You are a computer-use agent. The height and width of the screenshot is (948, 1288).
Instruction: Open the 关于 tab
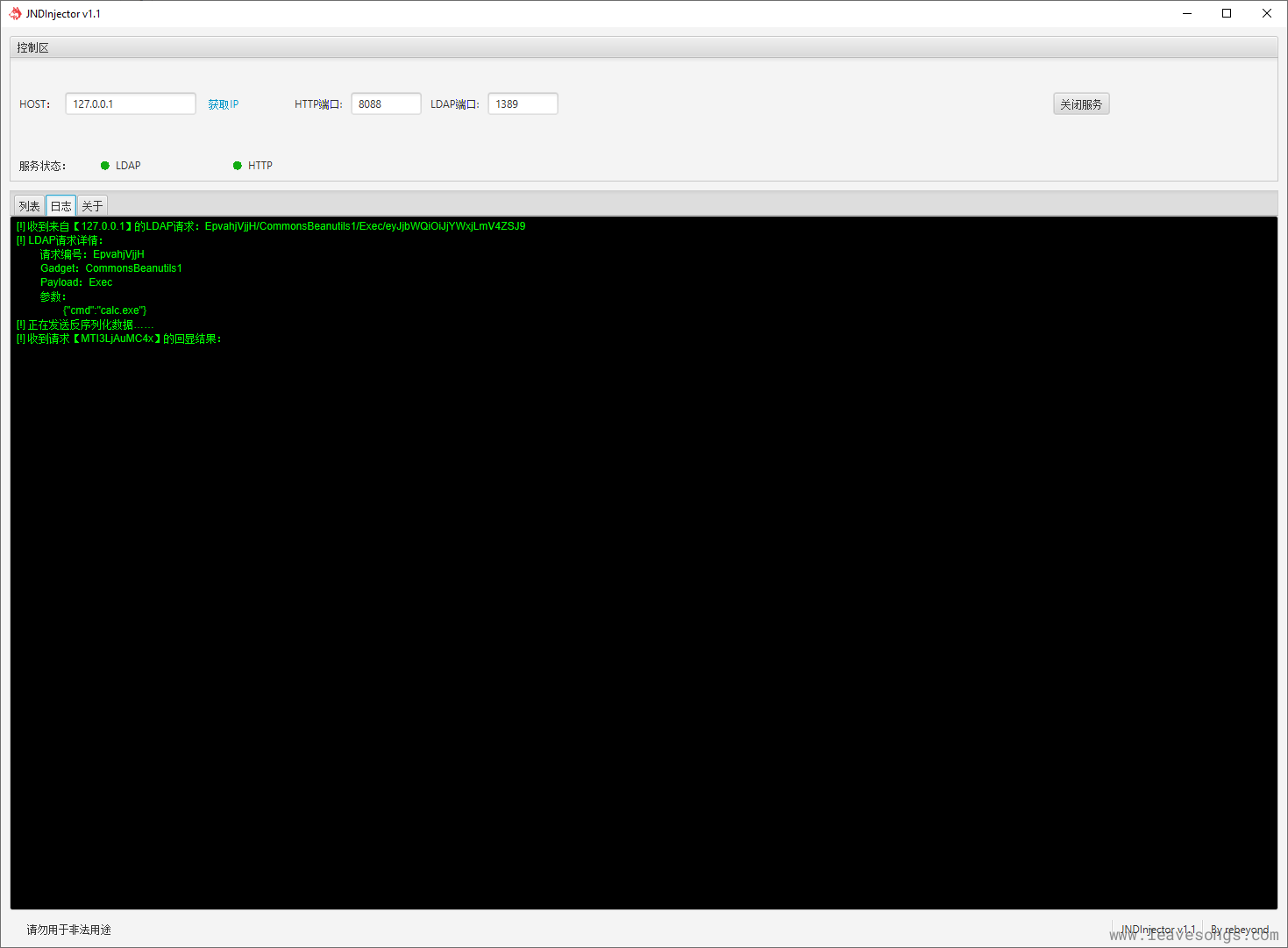click(x=92, y=206)
